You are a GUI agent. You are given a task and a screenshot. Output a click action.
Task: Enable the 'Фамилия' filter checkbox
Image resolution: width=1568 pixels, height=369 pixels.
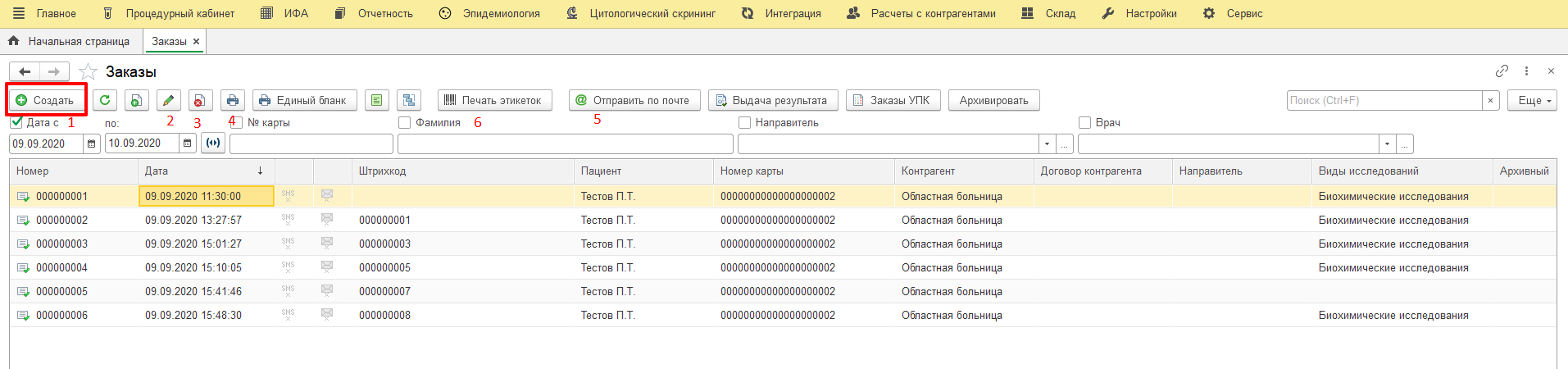(x=404, y=122)
